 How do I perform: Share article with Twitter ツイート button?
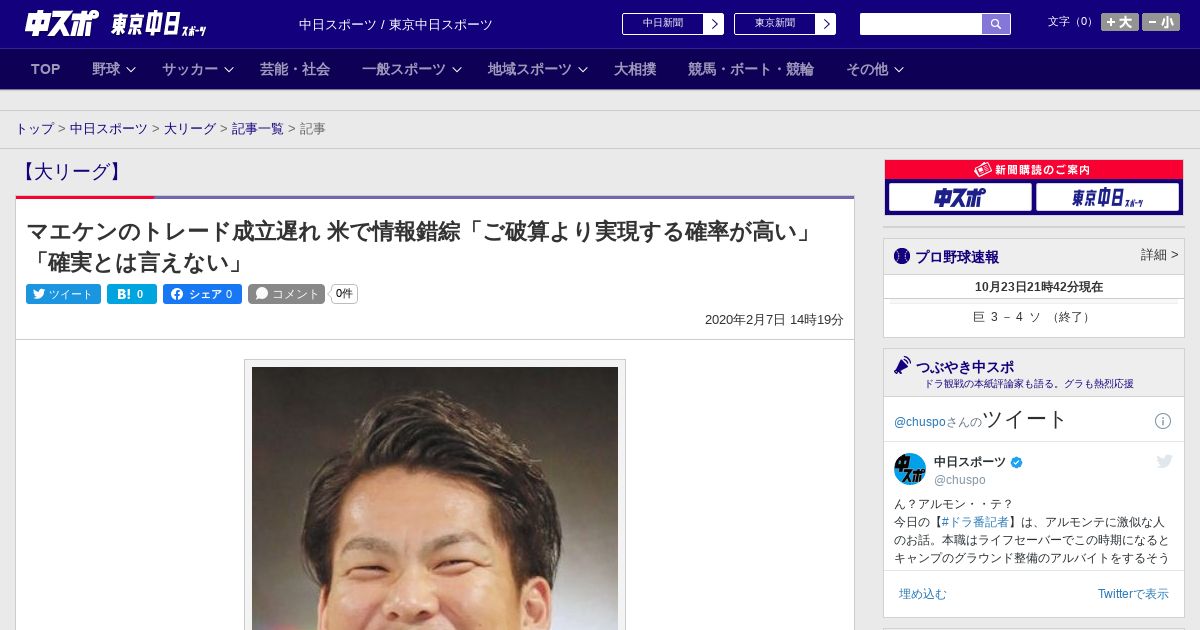click(63, 294)
